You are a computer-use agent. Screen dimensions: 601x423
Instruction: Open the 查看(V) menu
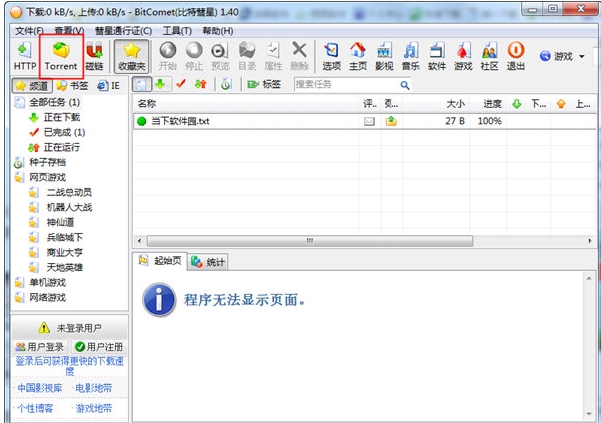tap(69, 31)
